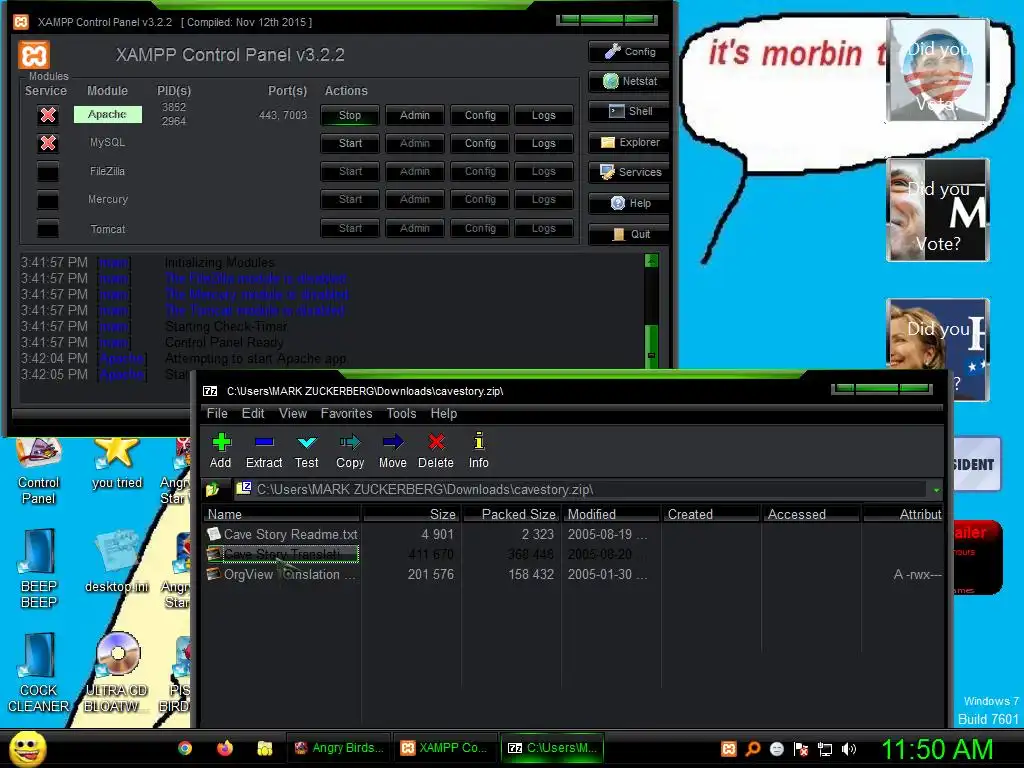Image resolution: width=1024 pixels, height=768 pixels.
Task: Sort by Size column in 7-Zip
Action: (411, 514)
